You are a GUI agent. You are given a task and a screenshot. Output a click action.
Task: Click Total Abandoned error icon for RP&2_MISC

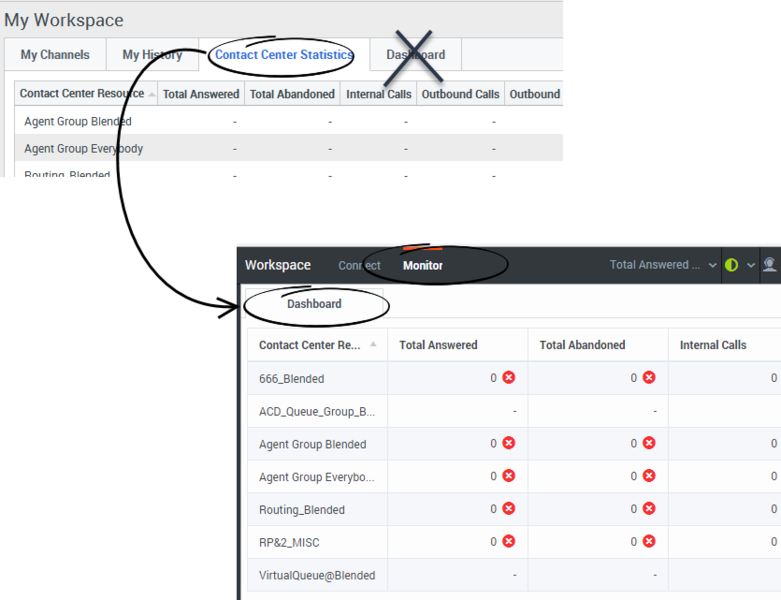click(x=649, y=541)
